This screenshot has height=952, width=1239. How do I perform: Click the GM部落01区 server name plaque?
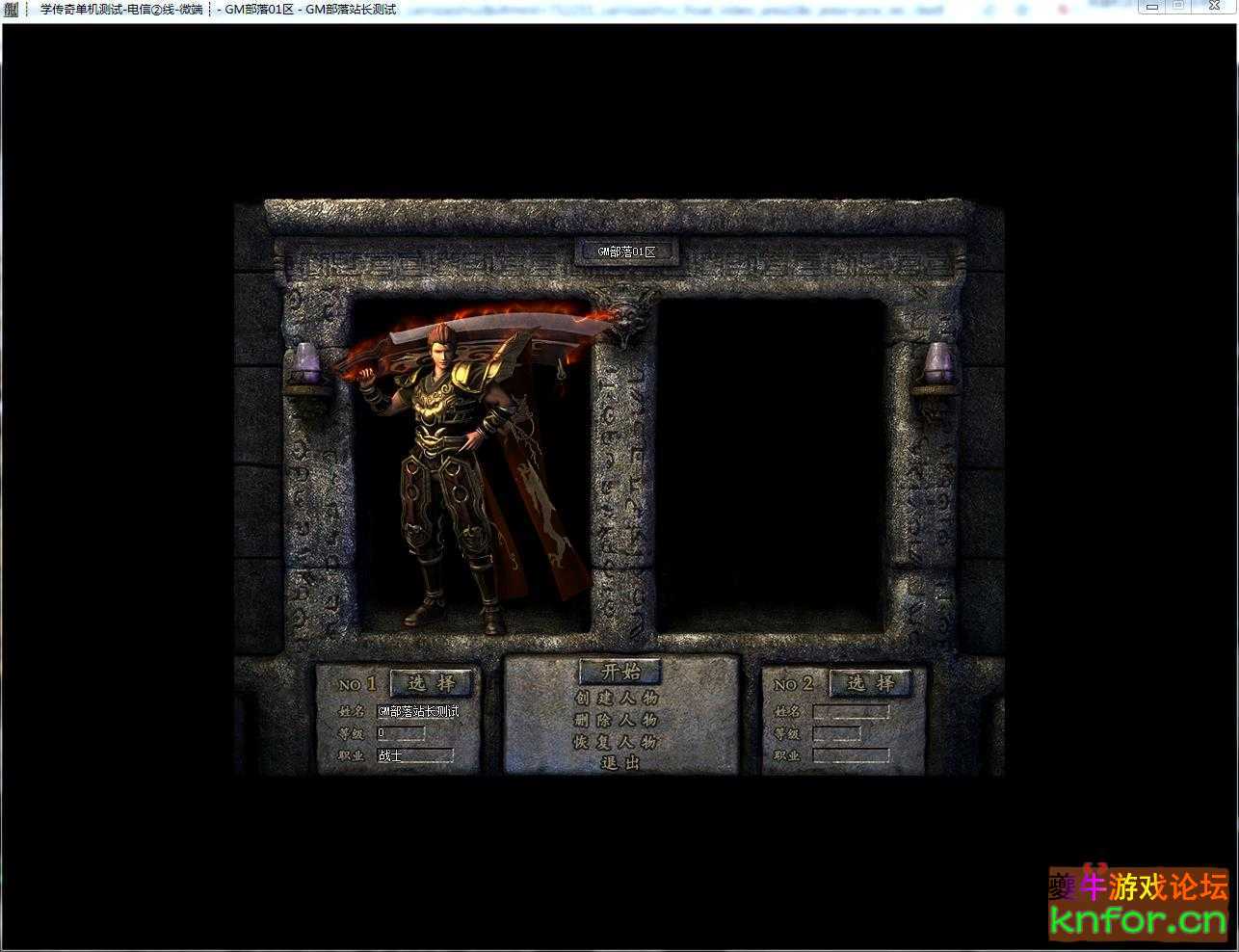(x=626, y=251)
